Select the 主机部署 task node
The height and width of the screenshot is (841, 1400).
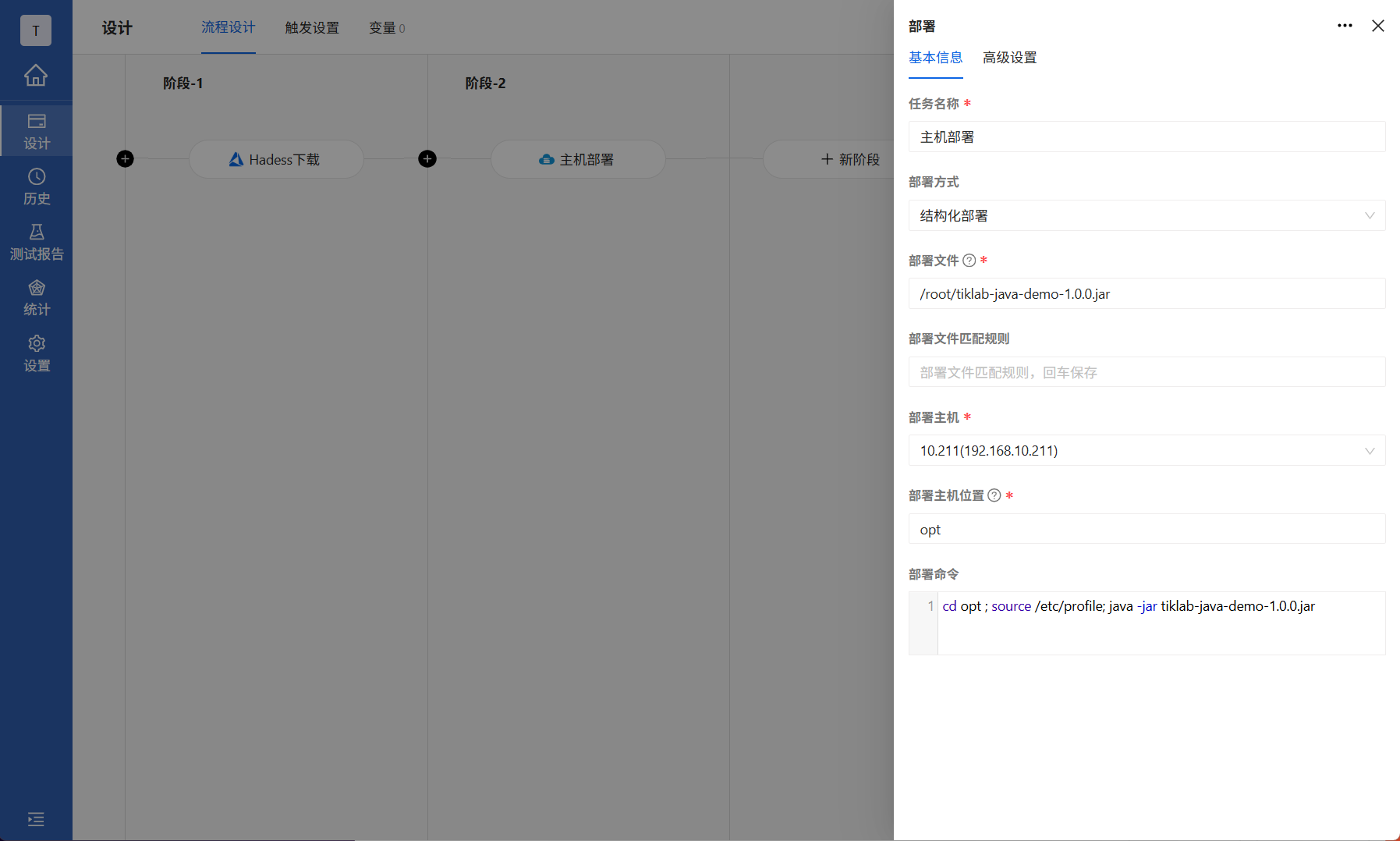578,159
